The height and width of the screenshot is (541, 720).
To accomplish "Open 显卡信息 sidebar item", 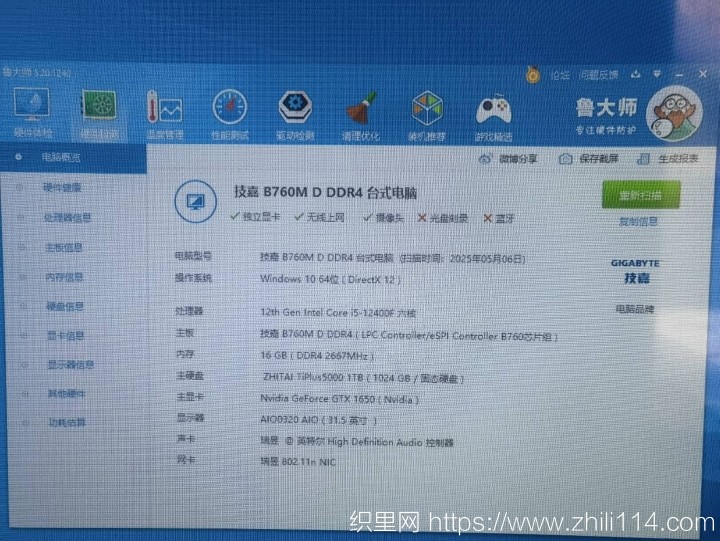I will (66, 336).
